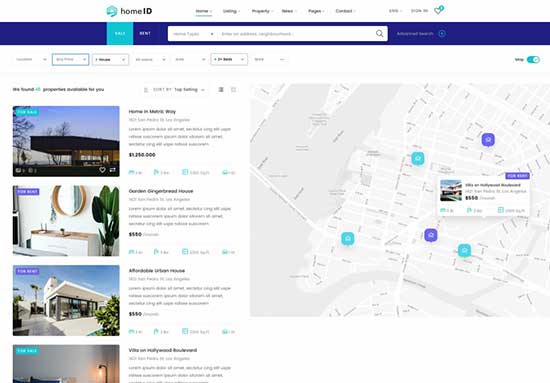Image resolution: width=550 pixels, height=383 pixels.
Task: Open Villa on Hollywood Boulevard listing title
Action: coord(163,350)
